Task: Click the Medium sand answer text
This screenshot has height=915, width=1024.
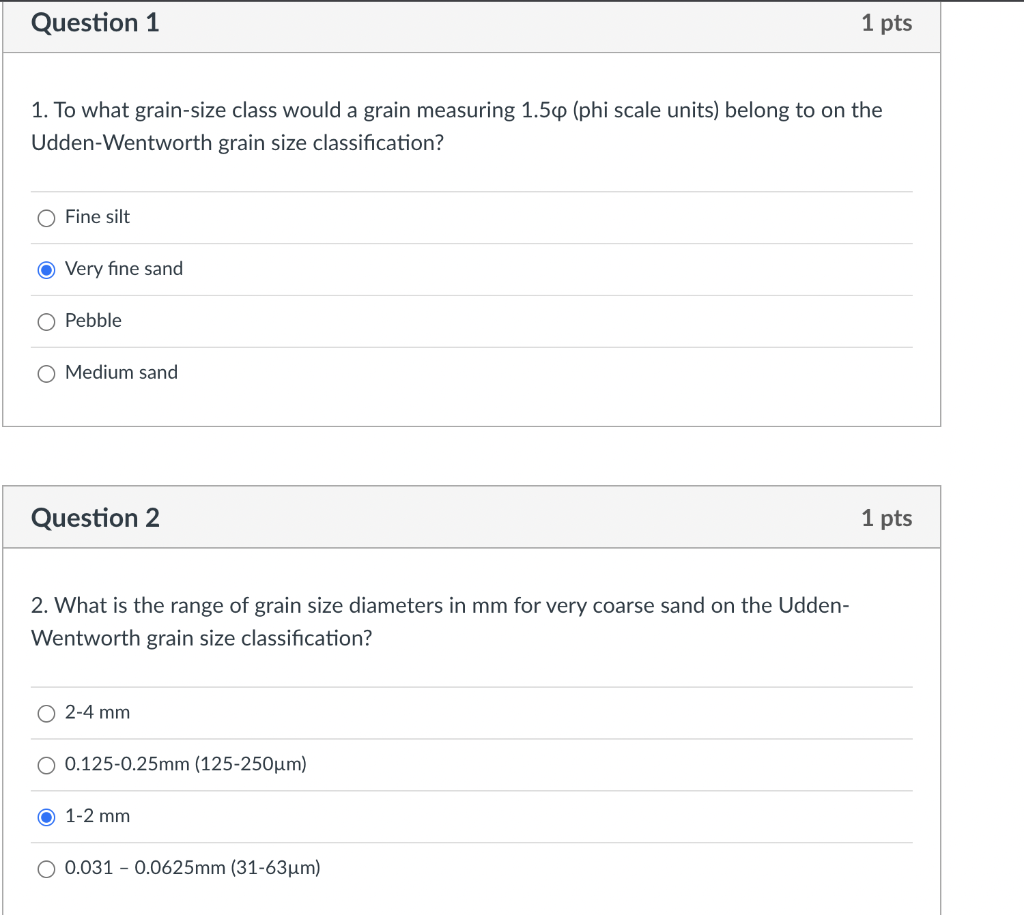Action: pyautogui.click(x=120, y=372)
